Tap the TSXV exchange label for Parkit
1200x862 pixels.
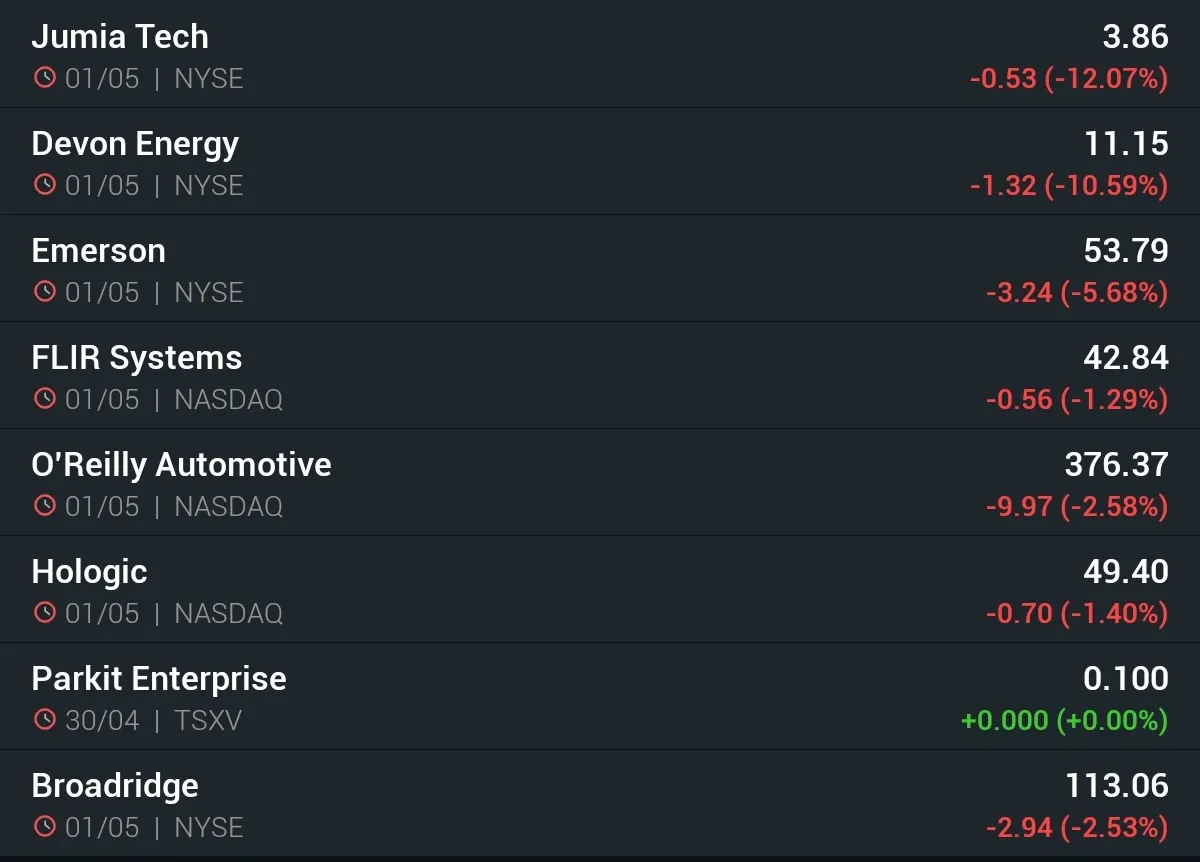[208, 720]
